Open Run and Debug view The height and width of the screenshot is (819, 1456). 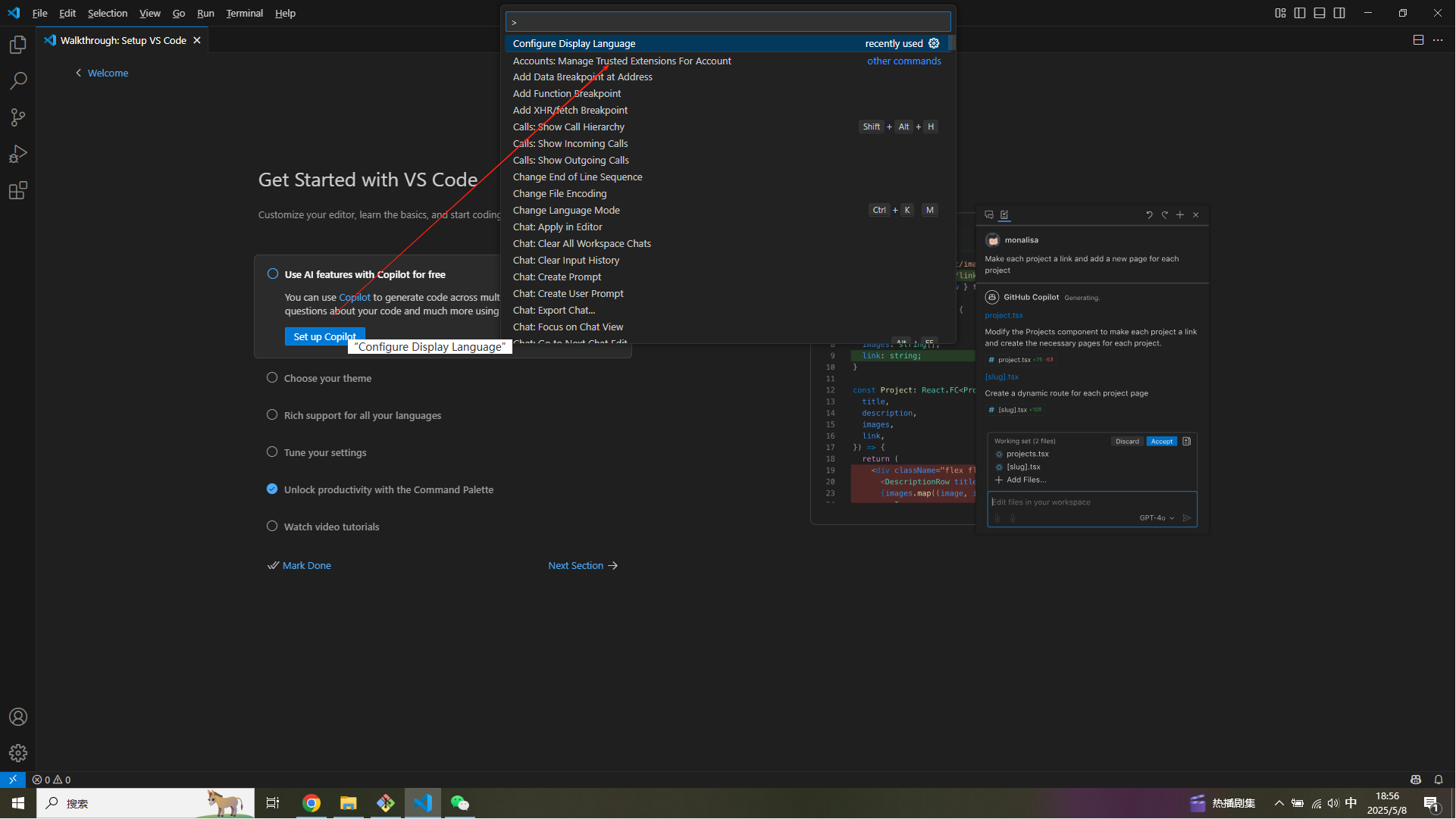pyautogui.click(x=18, y=154)
